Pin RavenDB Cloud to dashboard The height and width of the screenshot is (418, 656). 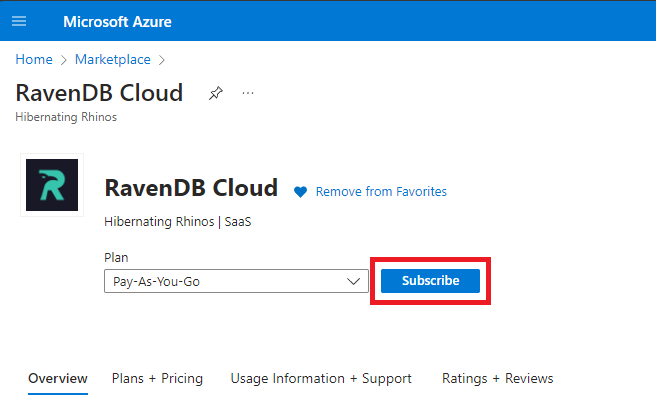[216, 93]
